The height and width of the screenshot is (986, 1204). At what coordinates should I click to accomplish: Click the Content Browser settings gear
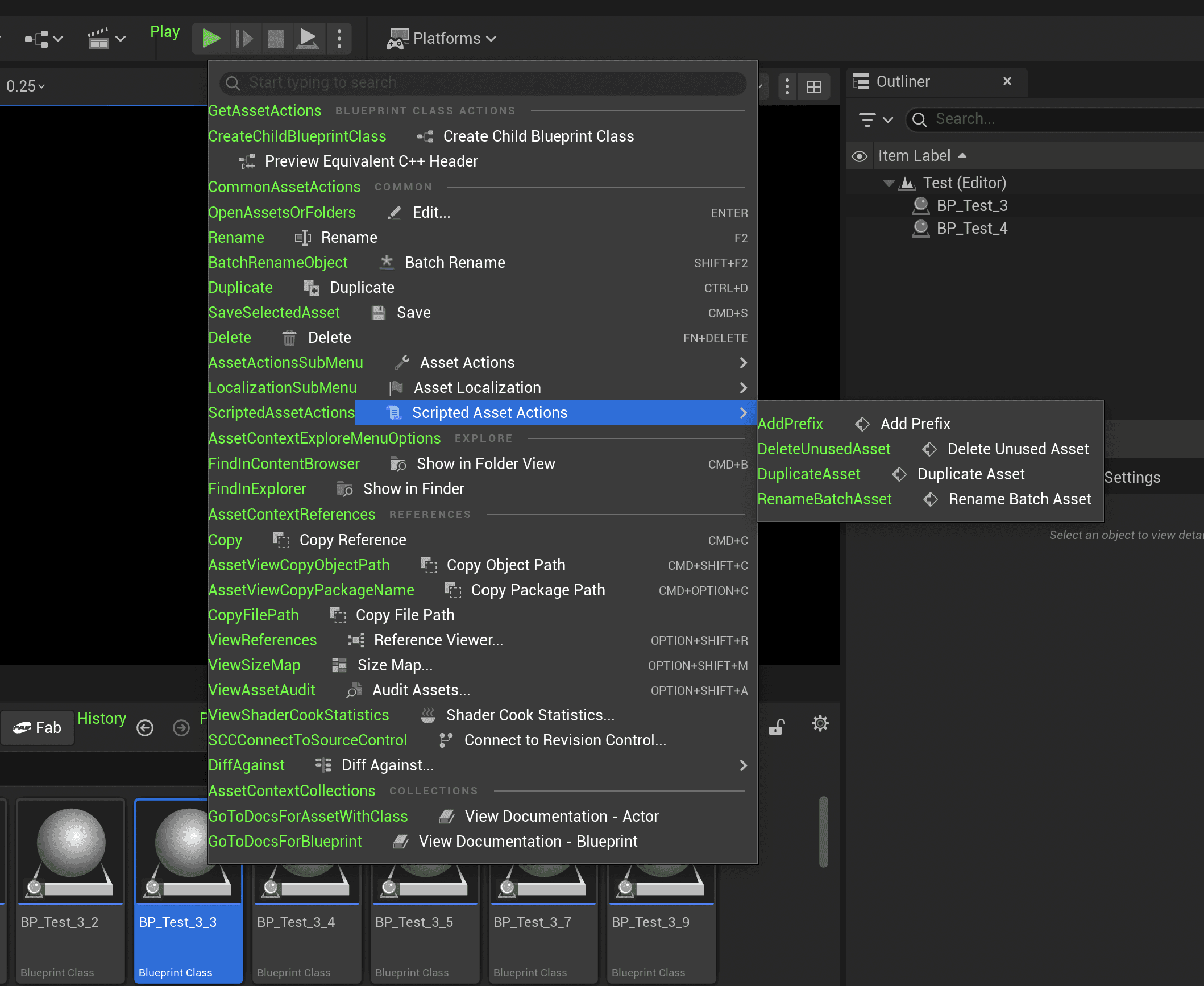click(x=820, y=724)
